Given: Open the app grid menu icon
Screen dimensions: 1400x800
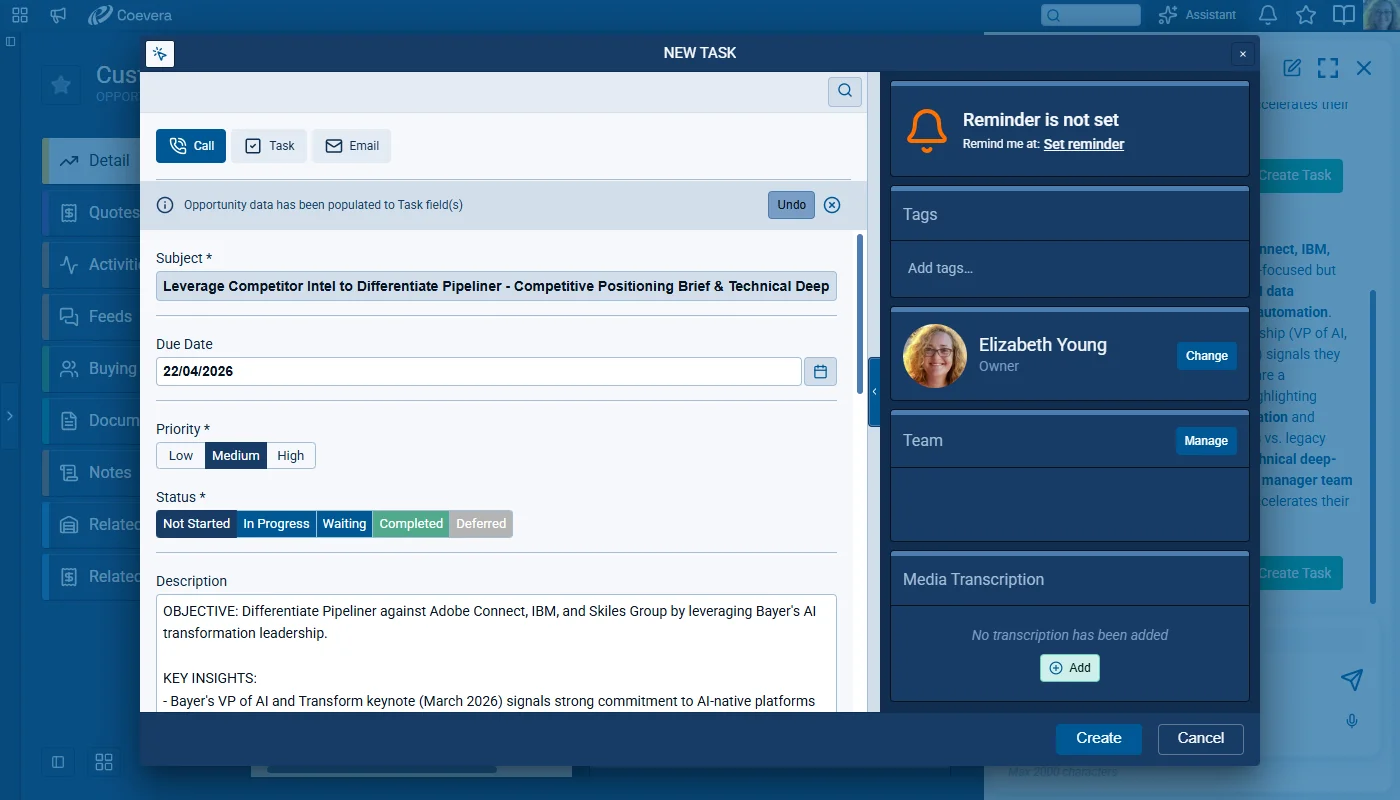Looking at the screenshot, I should [x=19, y=15].
